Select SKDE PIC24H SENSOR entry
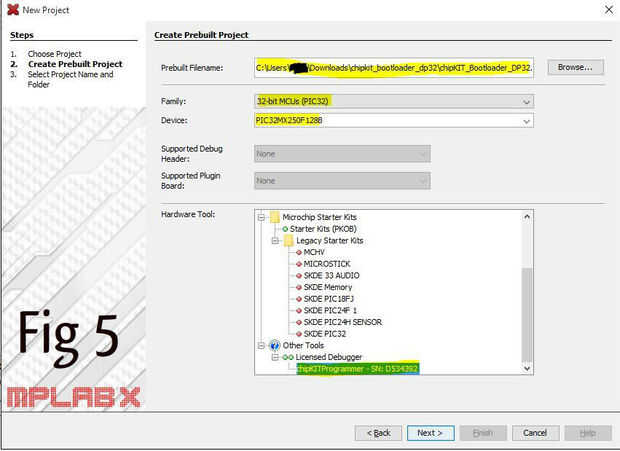This screenshot has height=451, width=620. click(x=343, y=322)
